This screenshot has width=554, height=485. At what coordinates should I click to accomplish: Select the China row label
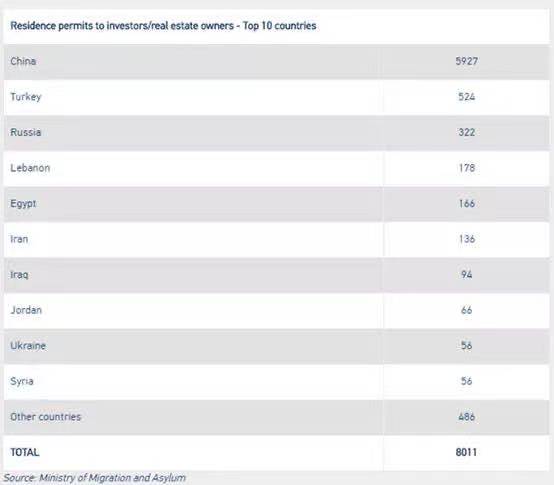[23, 61]
